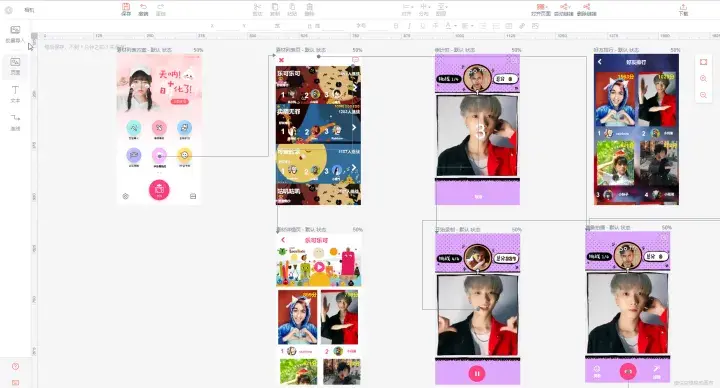The height and width of the screenshot is (388, 720).
Task: Open batch import (批量导入) in sidebar
Action: pos(15,34)
